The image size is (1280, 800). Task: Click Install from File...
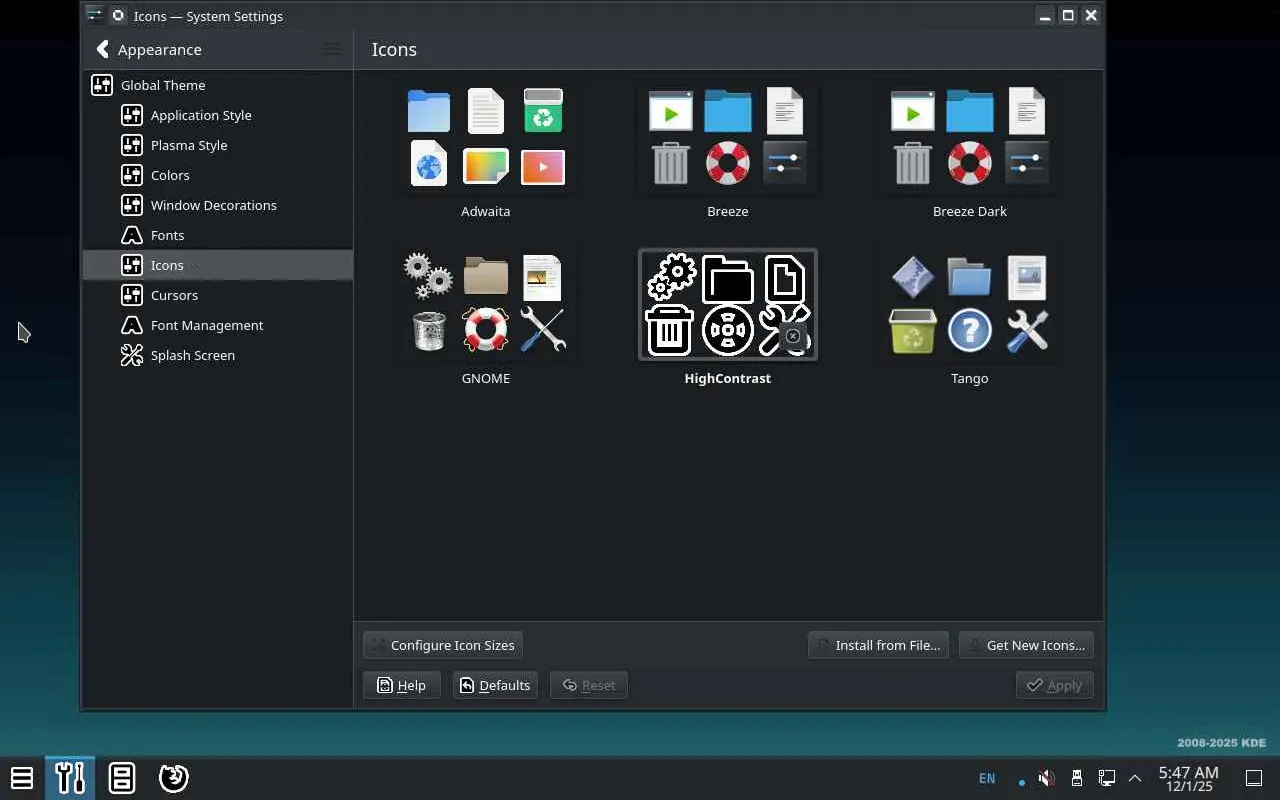(878, 645)
